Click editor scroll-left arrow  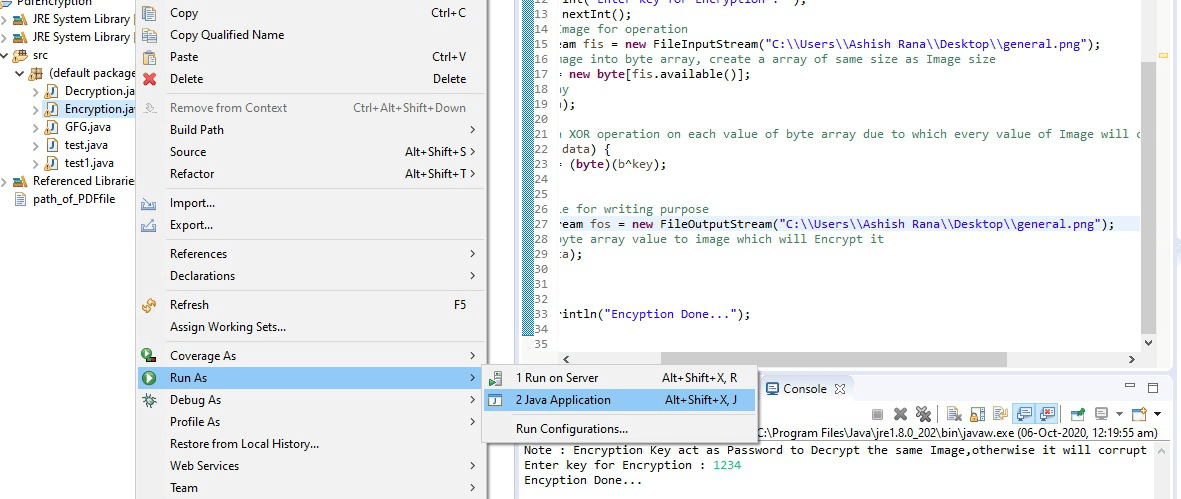pos(566,360)
